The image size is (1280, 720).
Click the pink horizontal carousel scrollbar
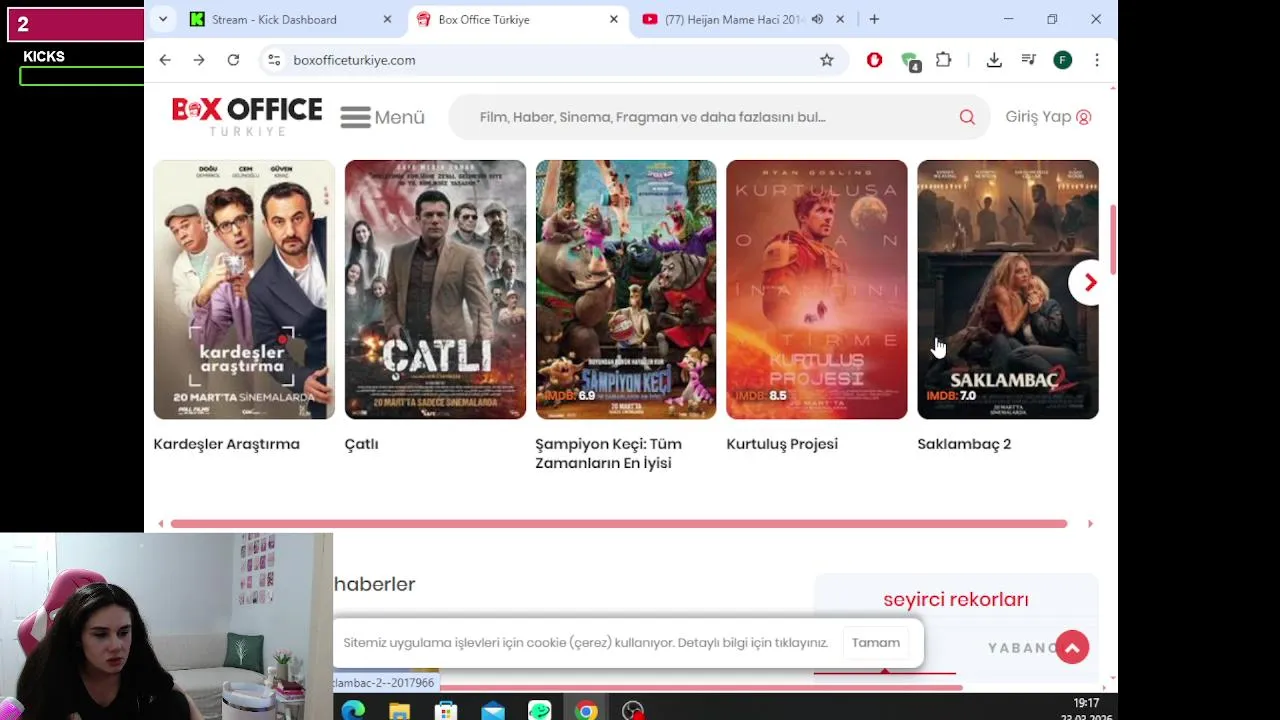click(618, 524)
